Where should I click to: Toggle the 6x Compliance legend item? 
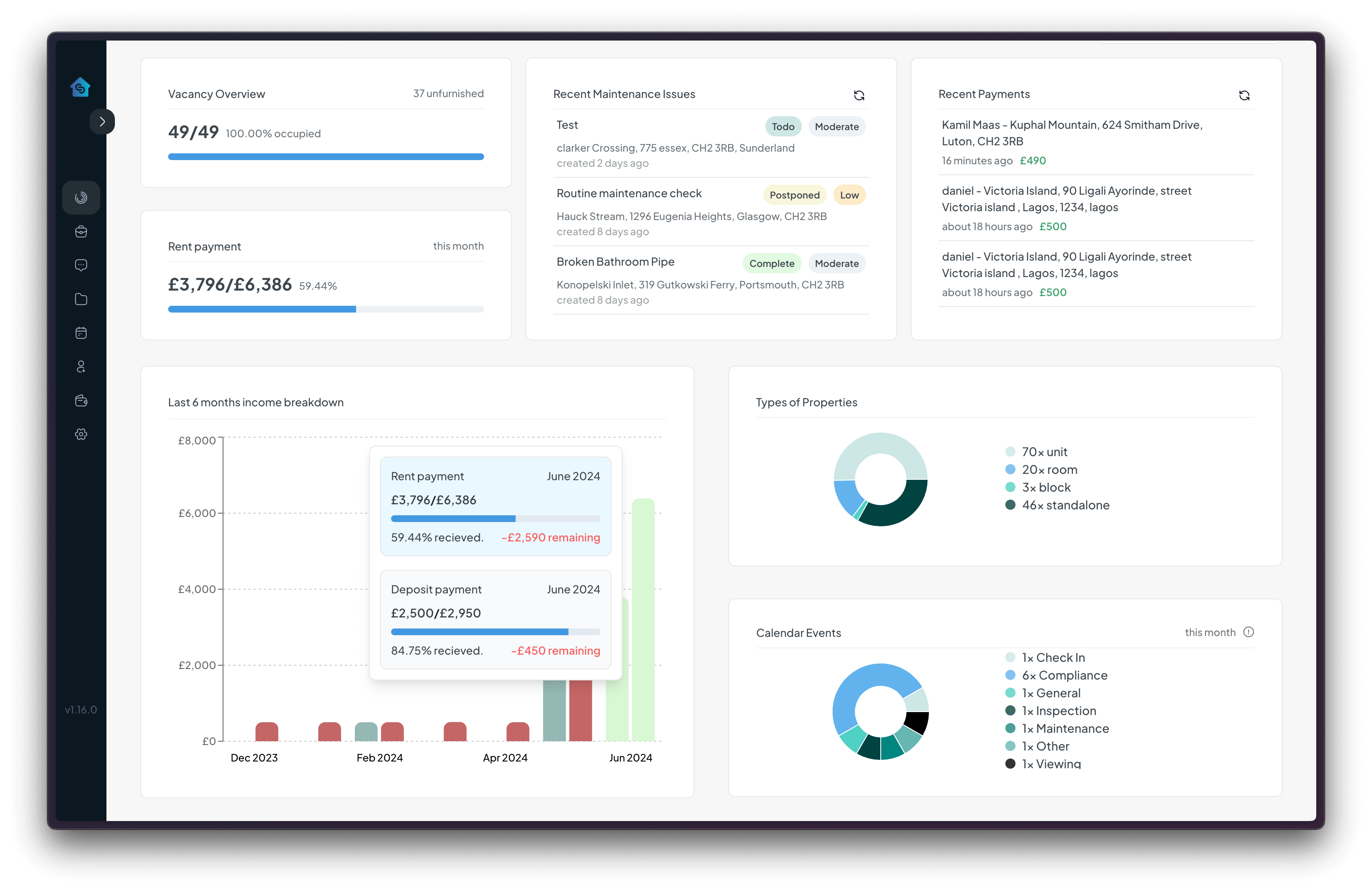(x=1056, y=675)
